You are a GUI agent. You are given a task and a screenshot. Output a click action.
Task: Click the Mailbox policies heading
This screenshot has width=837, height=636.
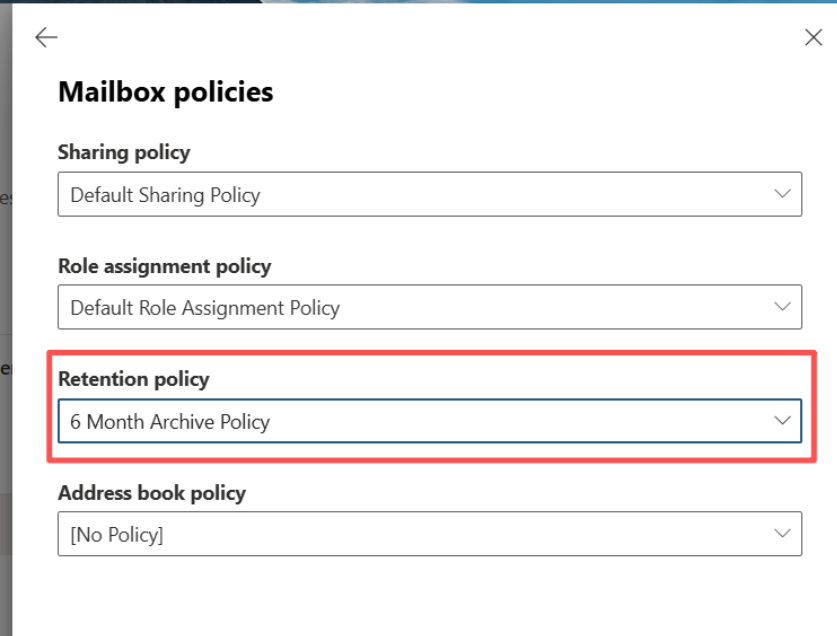click(x=165, y=92)
